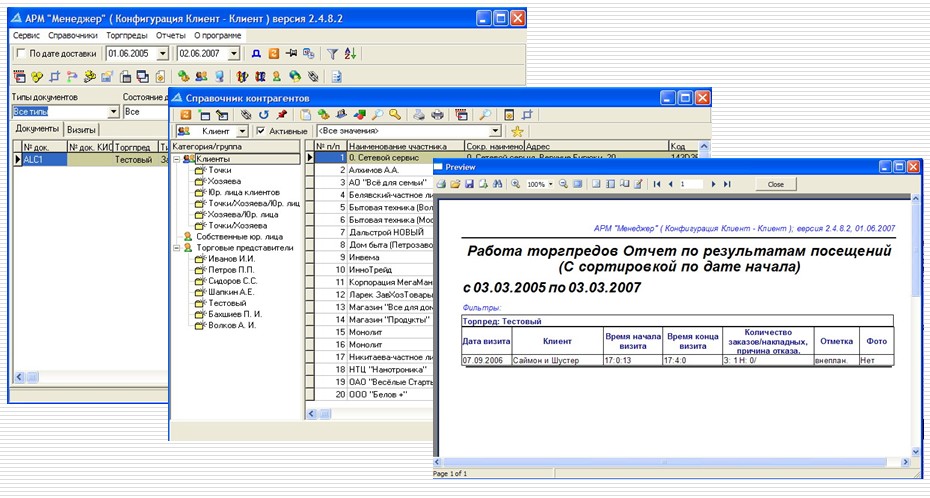Select 'Точки' folder in the tree
The height and width of the screenshot is (498, 930).
pyautogui.click(x=219, y=170)
